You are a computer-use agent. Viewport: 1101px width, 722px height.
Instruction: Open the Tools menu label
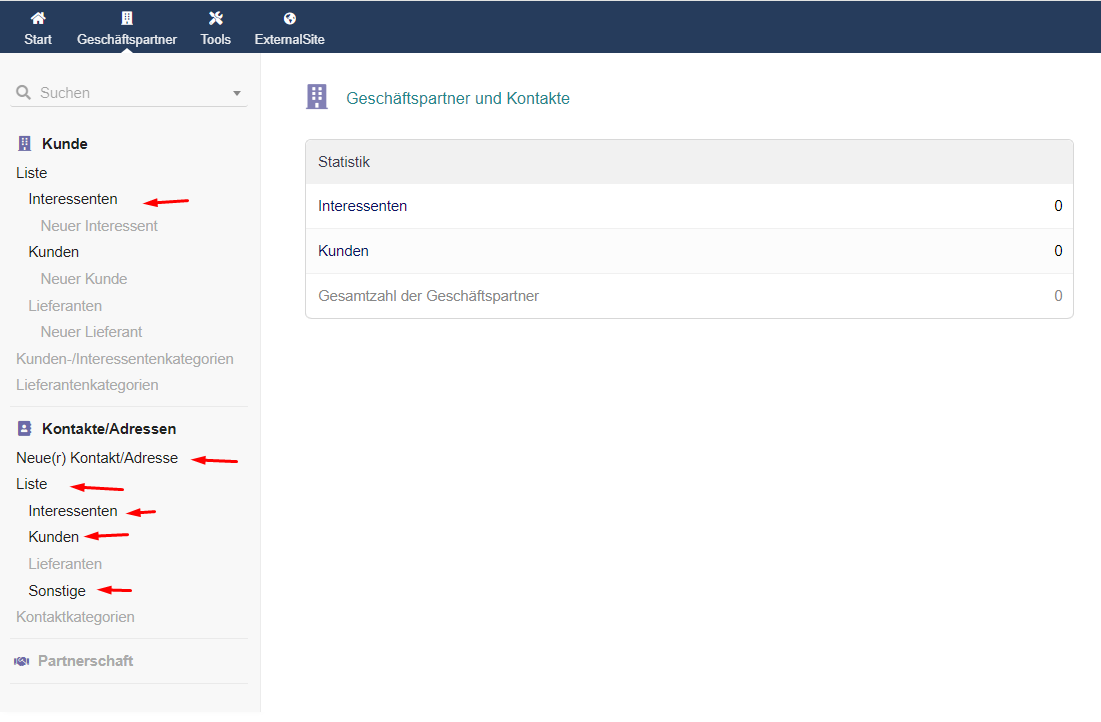(216, 39)
